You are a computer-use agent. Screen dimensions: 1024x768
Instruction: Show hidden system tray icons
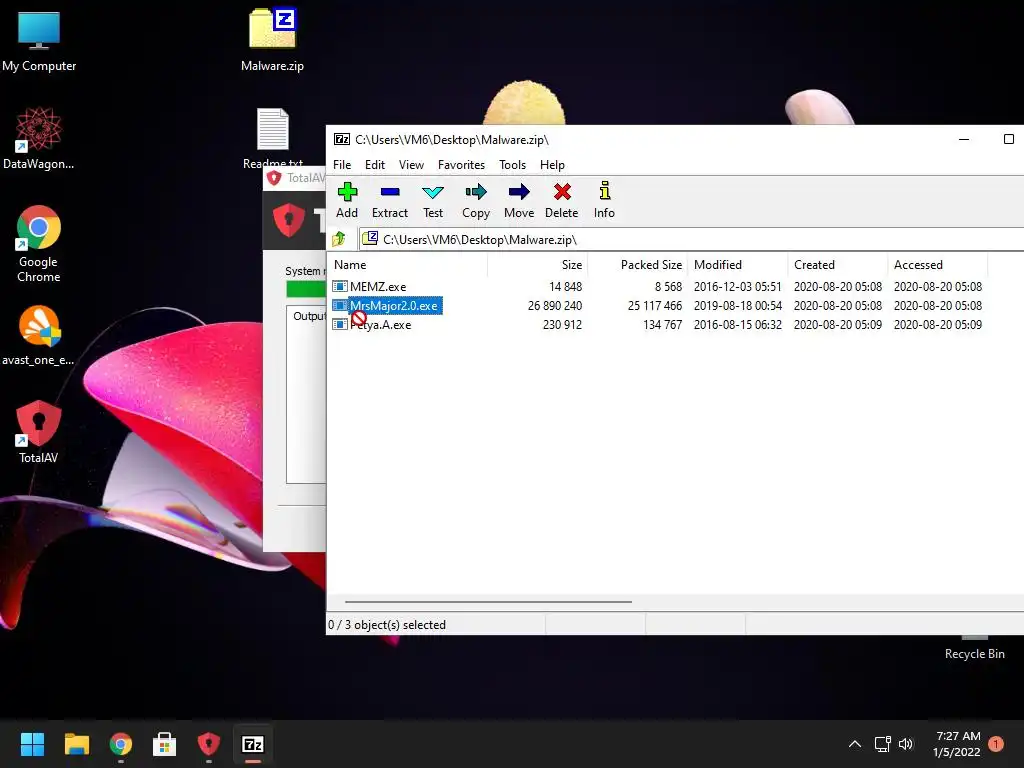click(855, 744)
